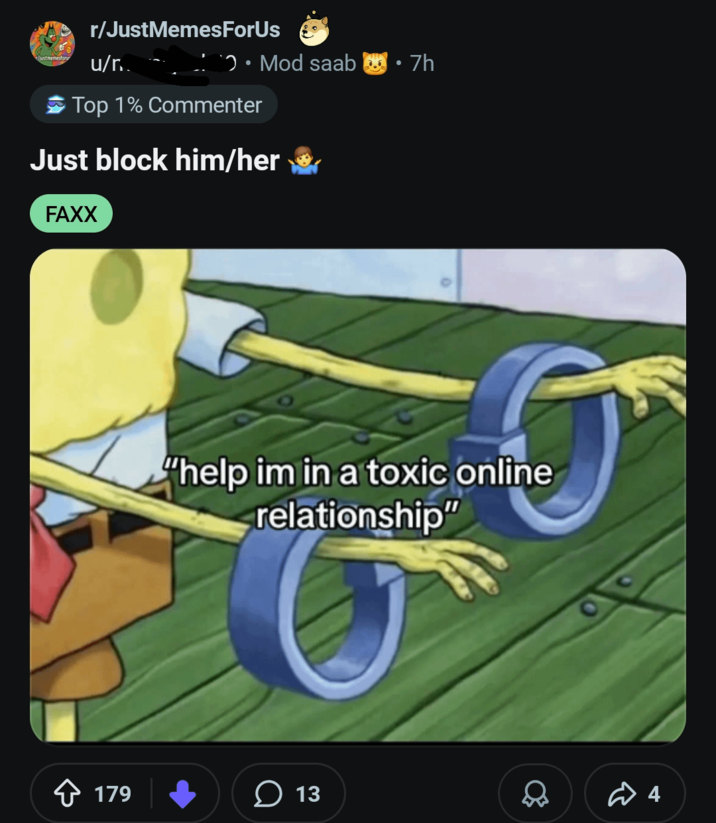Filter posts by the FAXX flair
This screenshot has width=716, height=823.
(71, 213)
